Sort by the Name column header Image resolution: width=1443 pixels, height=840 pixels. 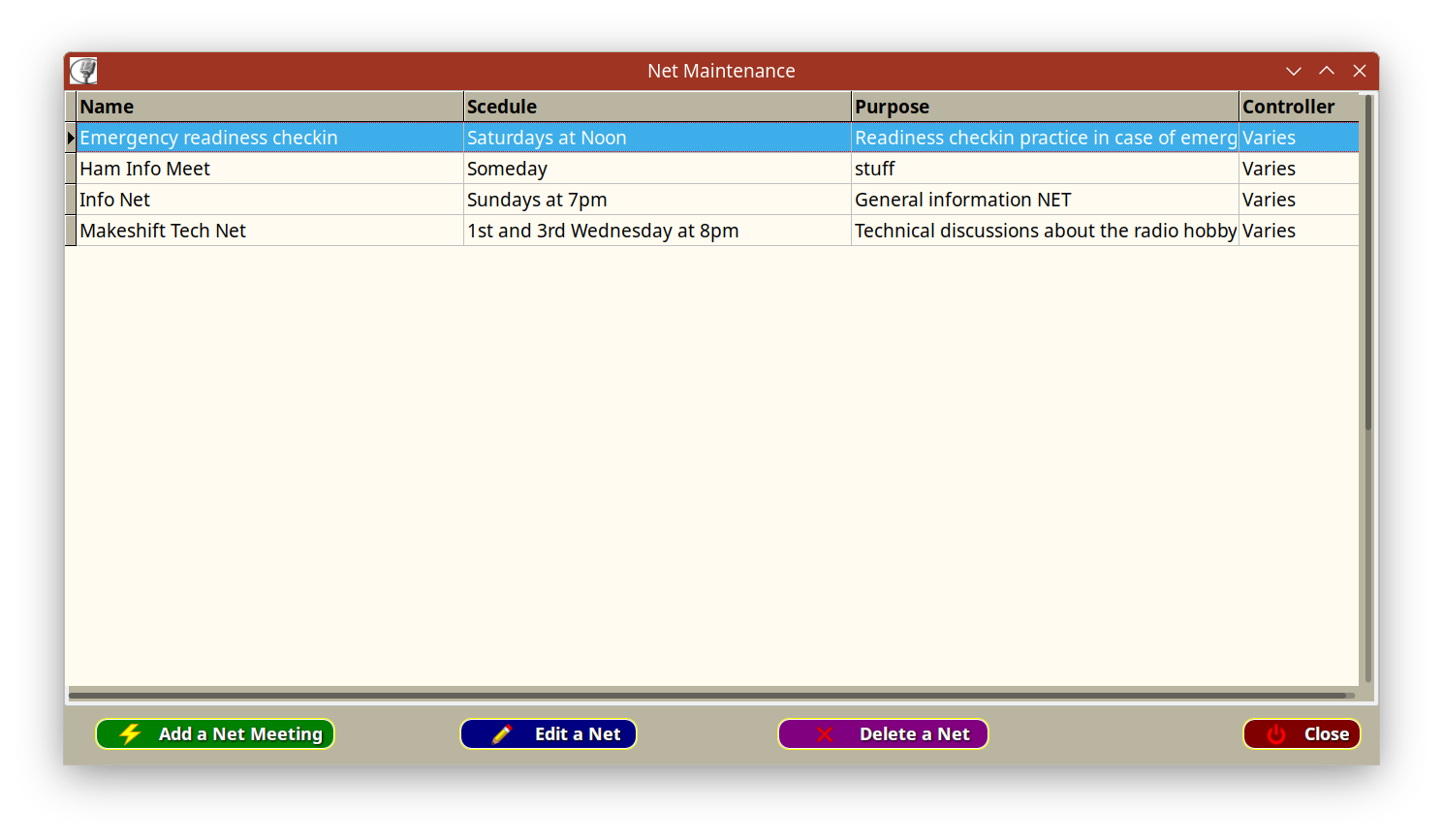[x=269, y=107]
